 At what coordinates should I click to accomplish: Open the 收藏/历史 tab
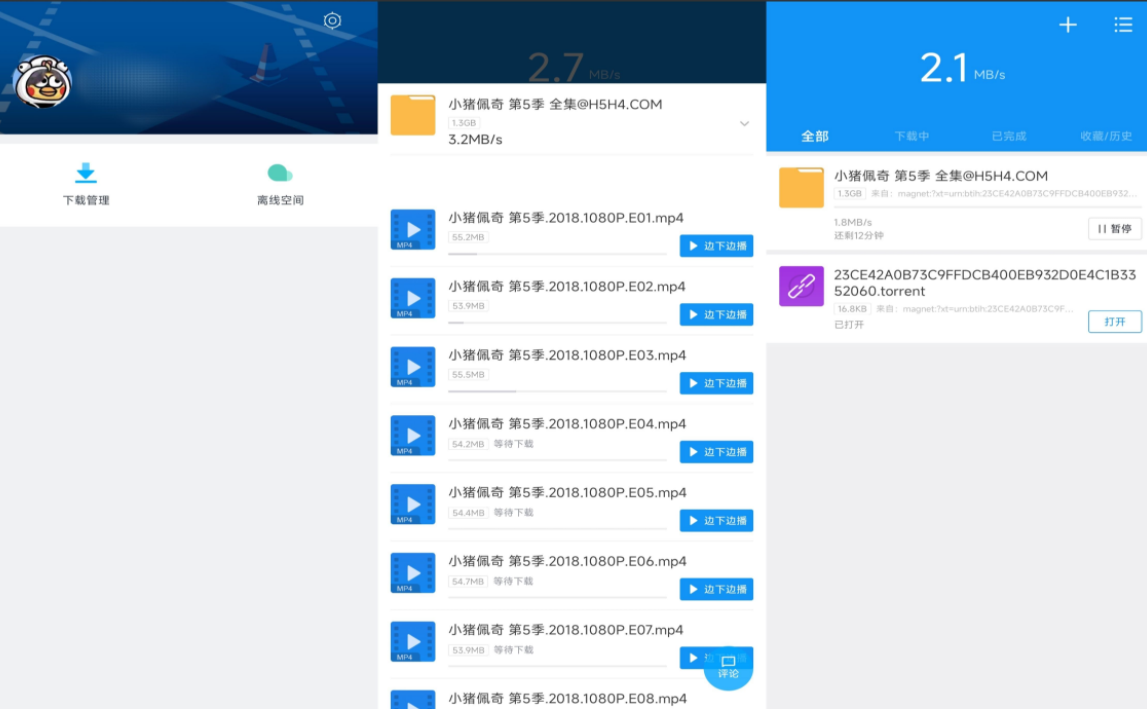[1106, 136]
